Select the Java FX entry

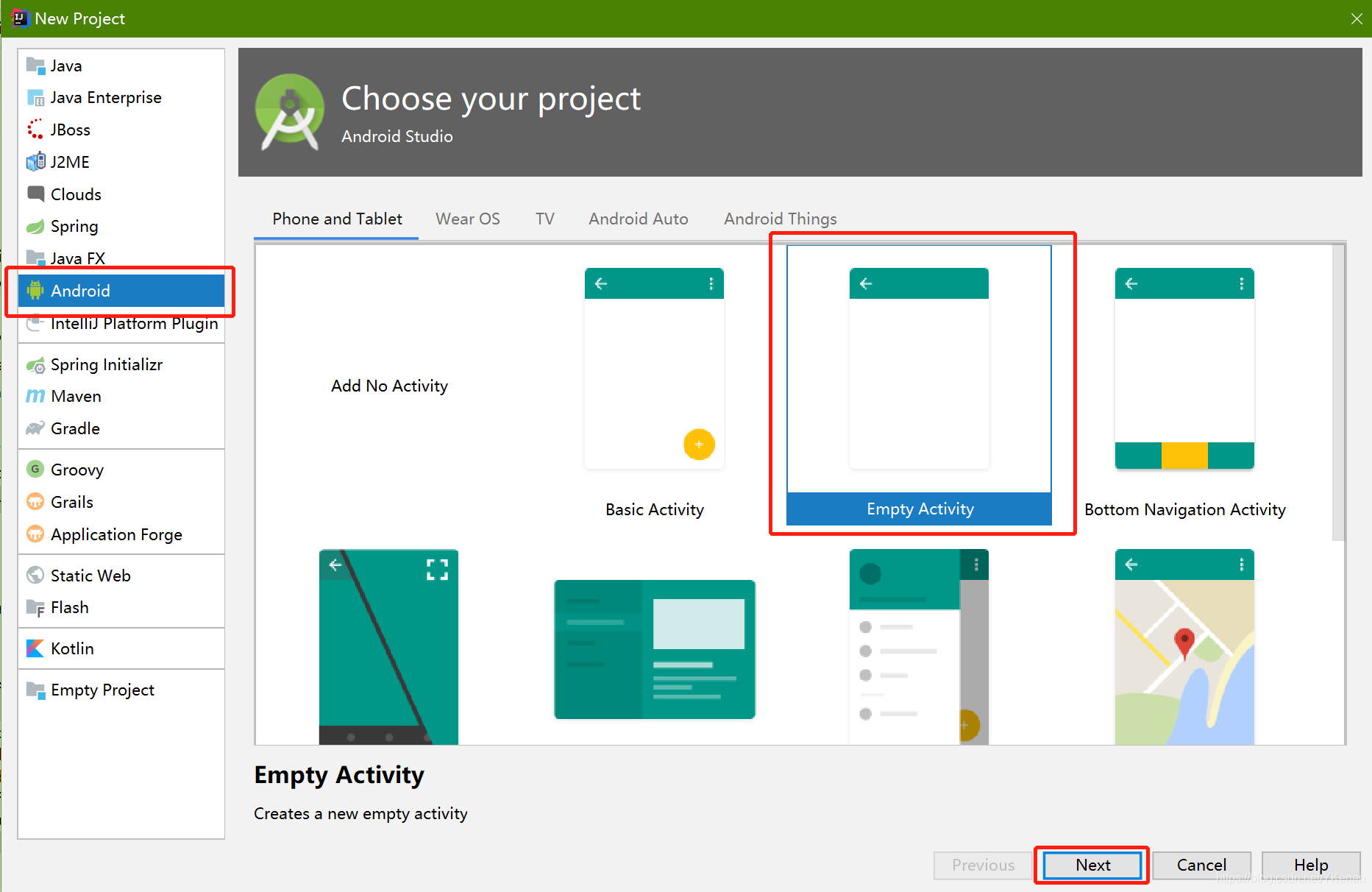click(121, 258)
